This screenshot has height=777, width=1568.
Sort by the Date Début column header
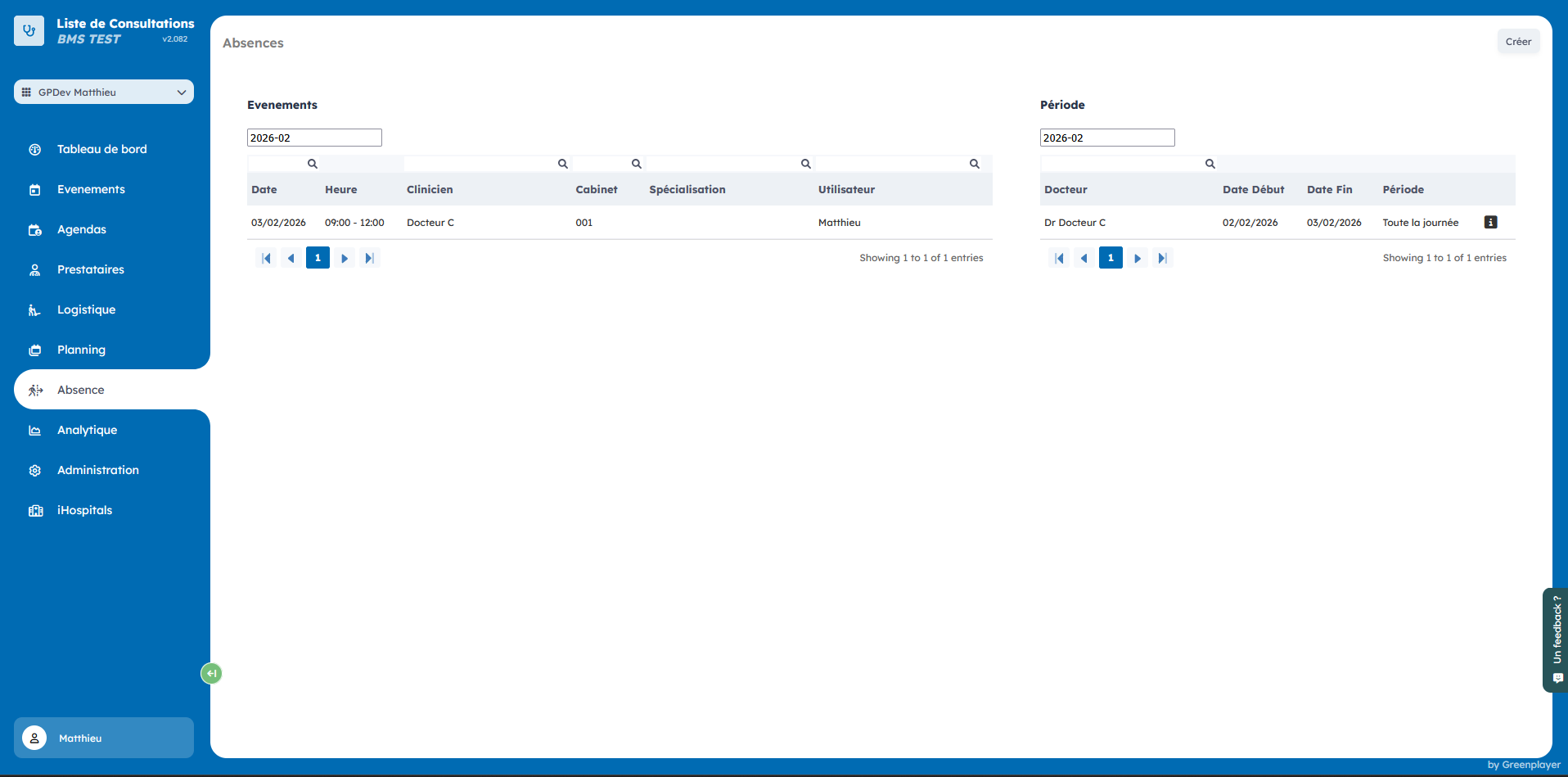1253,189
